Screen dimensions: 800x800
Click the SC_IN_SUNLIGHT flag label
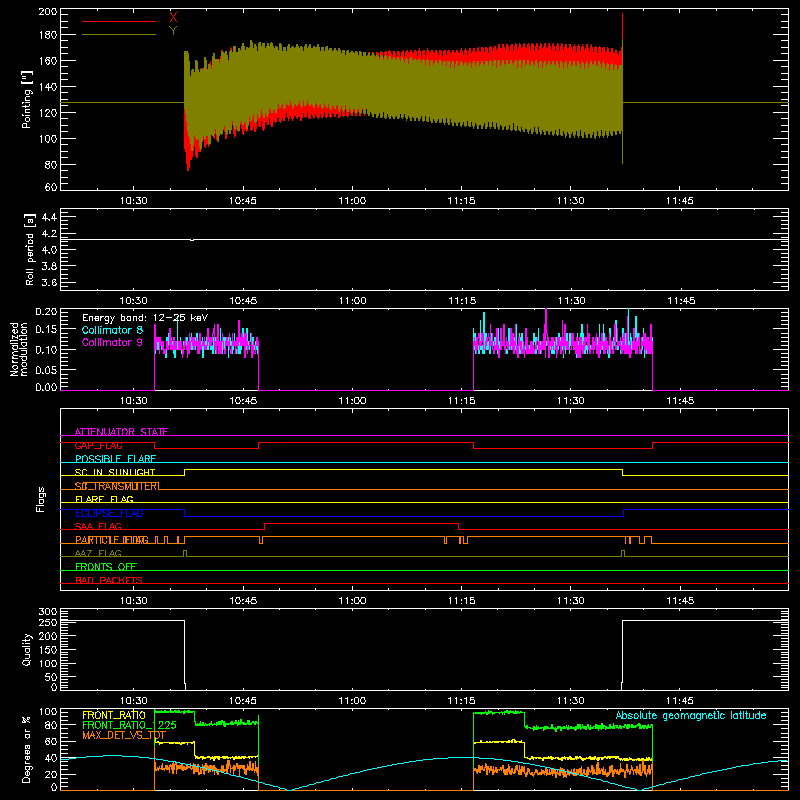pyautogui.click(x=115, y=472)
